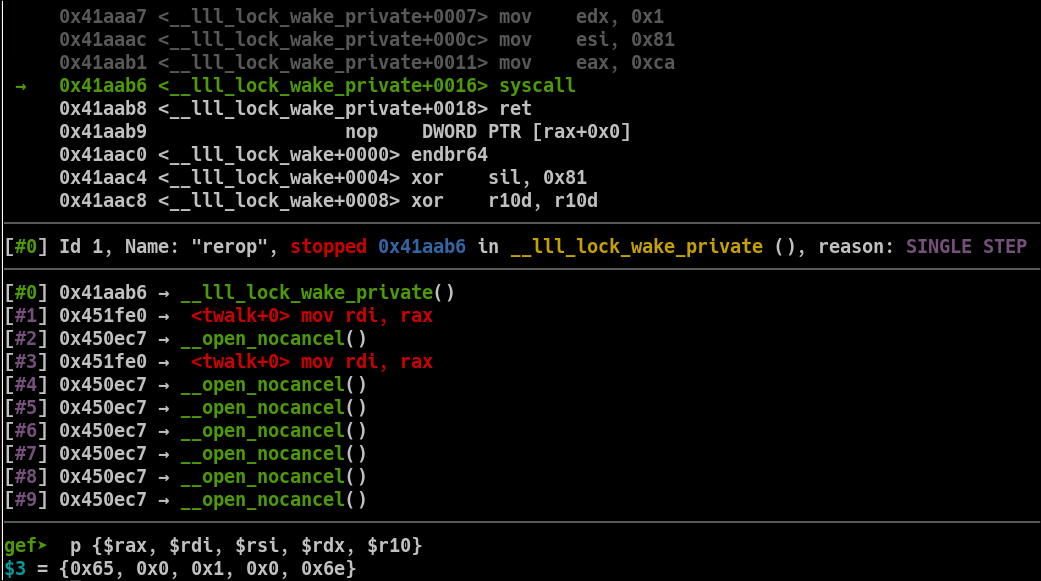This screenshot has width=1041, height=581.
Task: Select the endbr64 instruction
Action: (449, 155)
